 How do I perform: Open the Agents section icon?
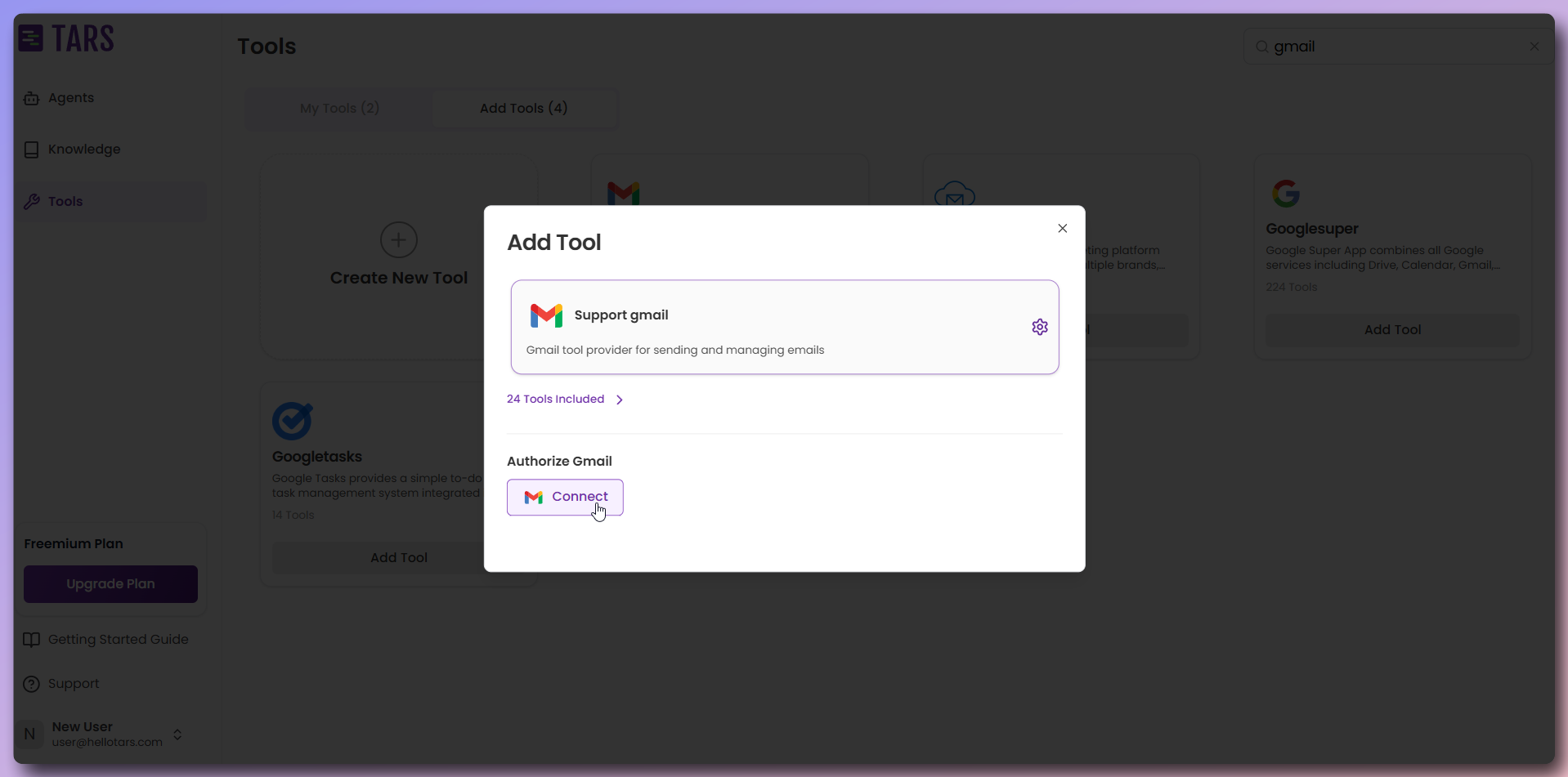(x=31, y=97)
